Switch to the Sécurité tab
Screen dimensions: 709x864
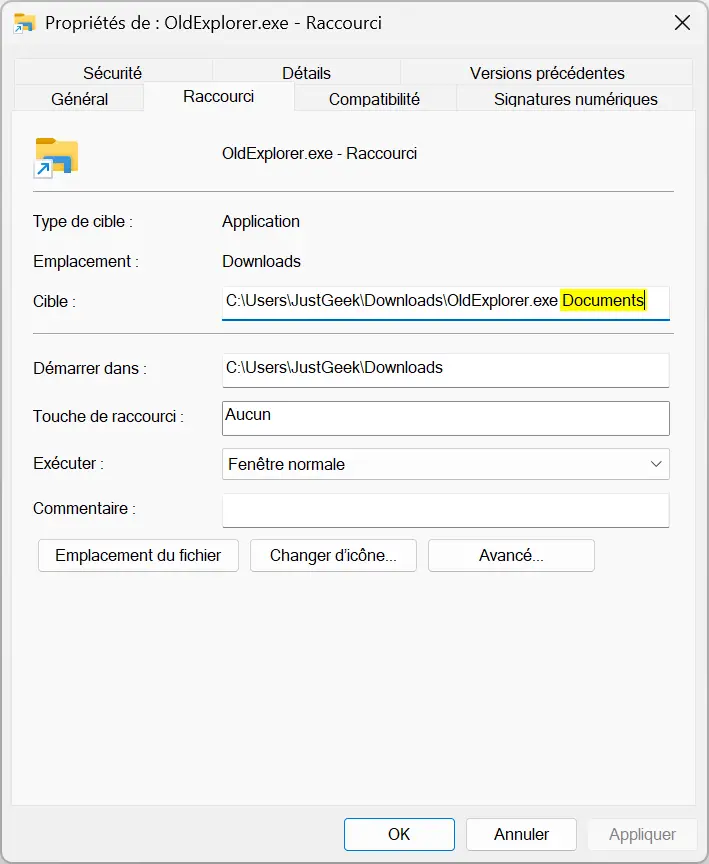pyautogui.click(x=112, y=73)
